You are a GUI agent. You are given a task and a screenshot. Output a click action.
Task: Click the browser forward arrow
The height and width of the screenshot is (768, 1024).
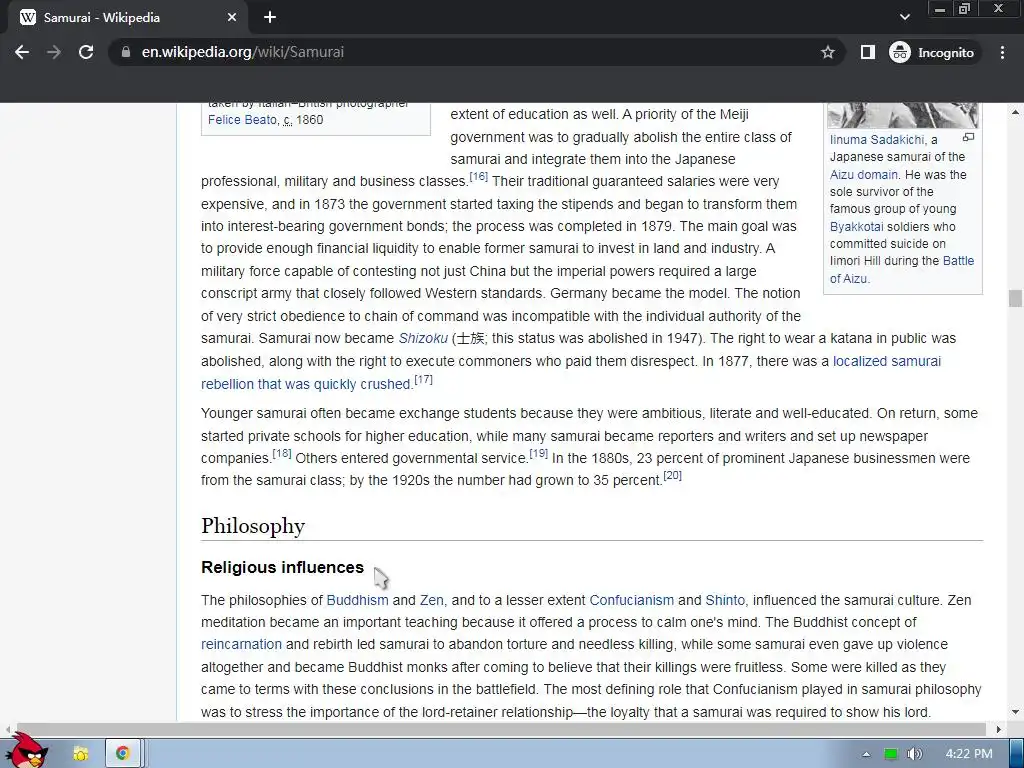[x=54, y=52]
